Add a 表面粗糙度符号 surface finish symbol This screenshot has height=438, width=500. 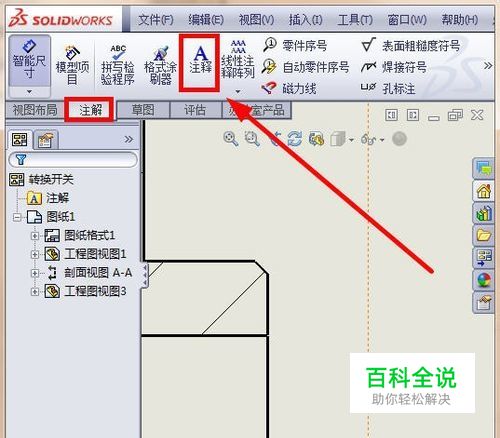pyautogui.click(x=411, y=45)
